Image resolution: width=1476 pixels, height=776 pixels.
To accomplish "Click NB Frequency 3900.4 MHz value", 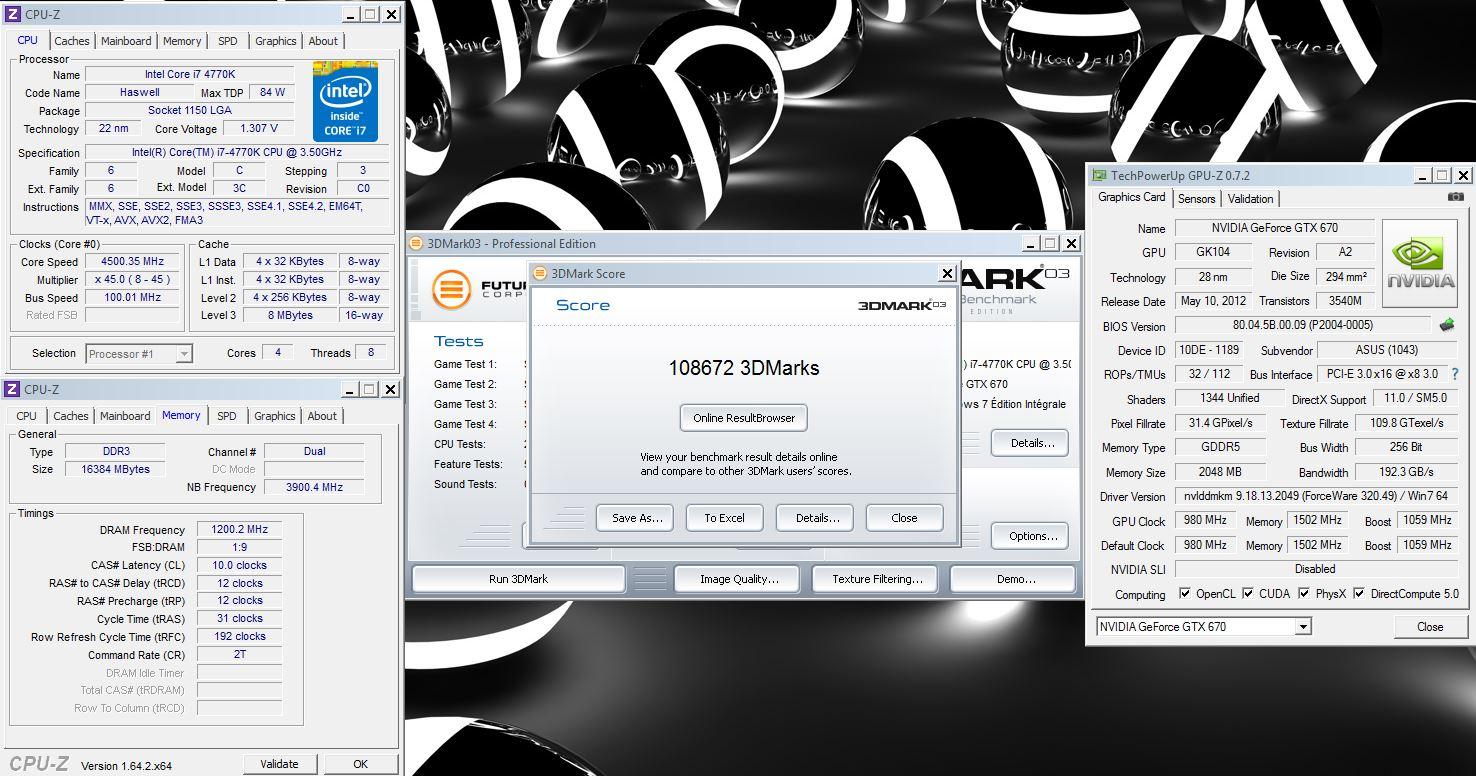I will pyautogui.click(x=314, y=487).
